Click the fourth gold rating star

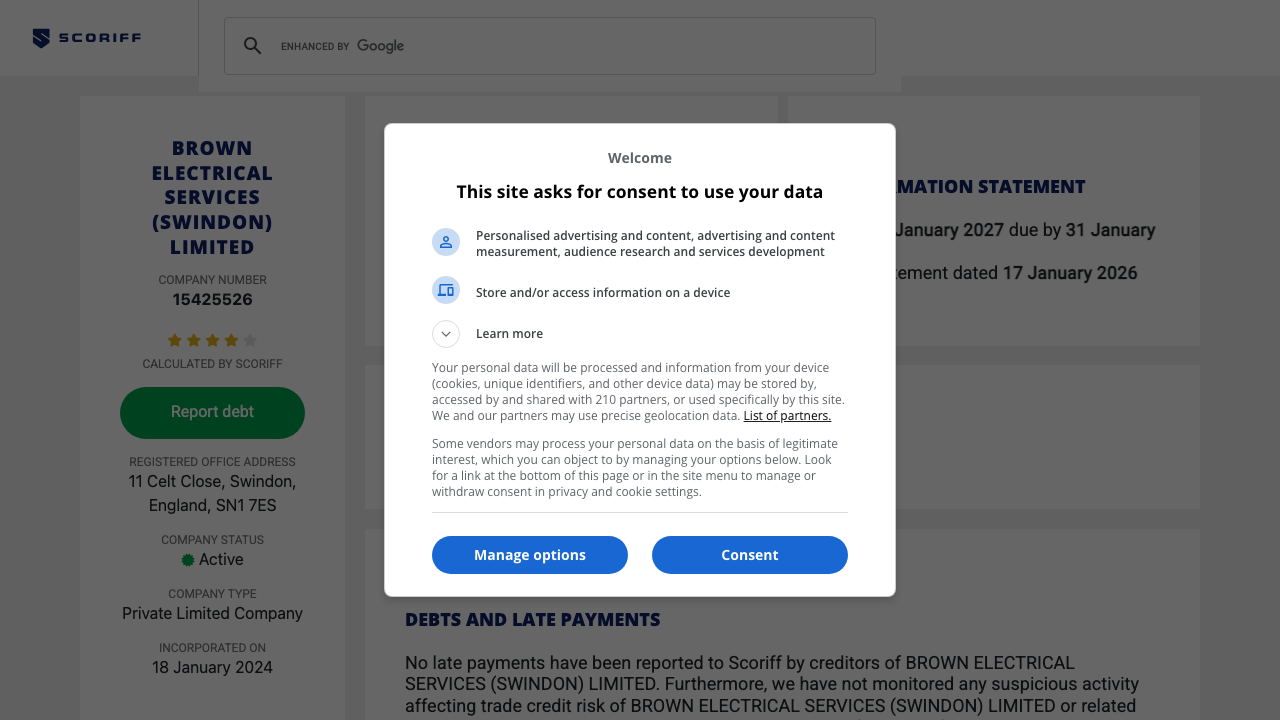[231, 340]
